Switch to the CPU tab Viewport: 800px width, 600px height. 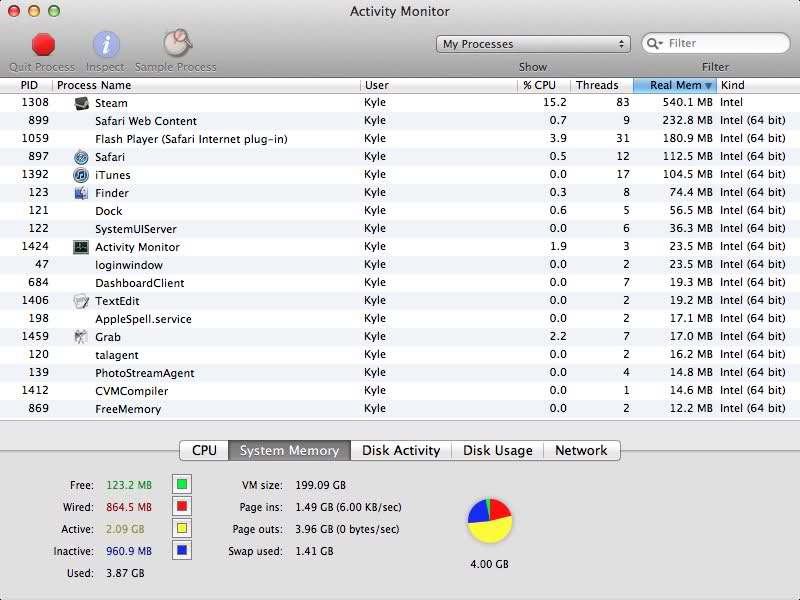(204, 451)
